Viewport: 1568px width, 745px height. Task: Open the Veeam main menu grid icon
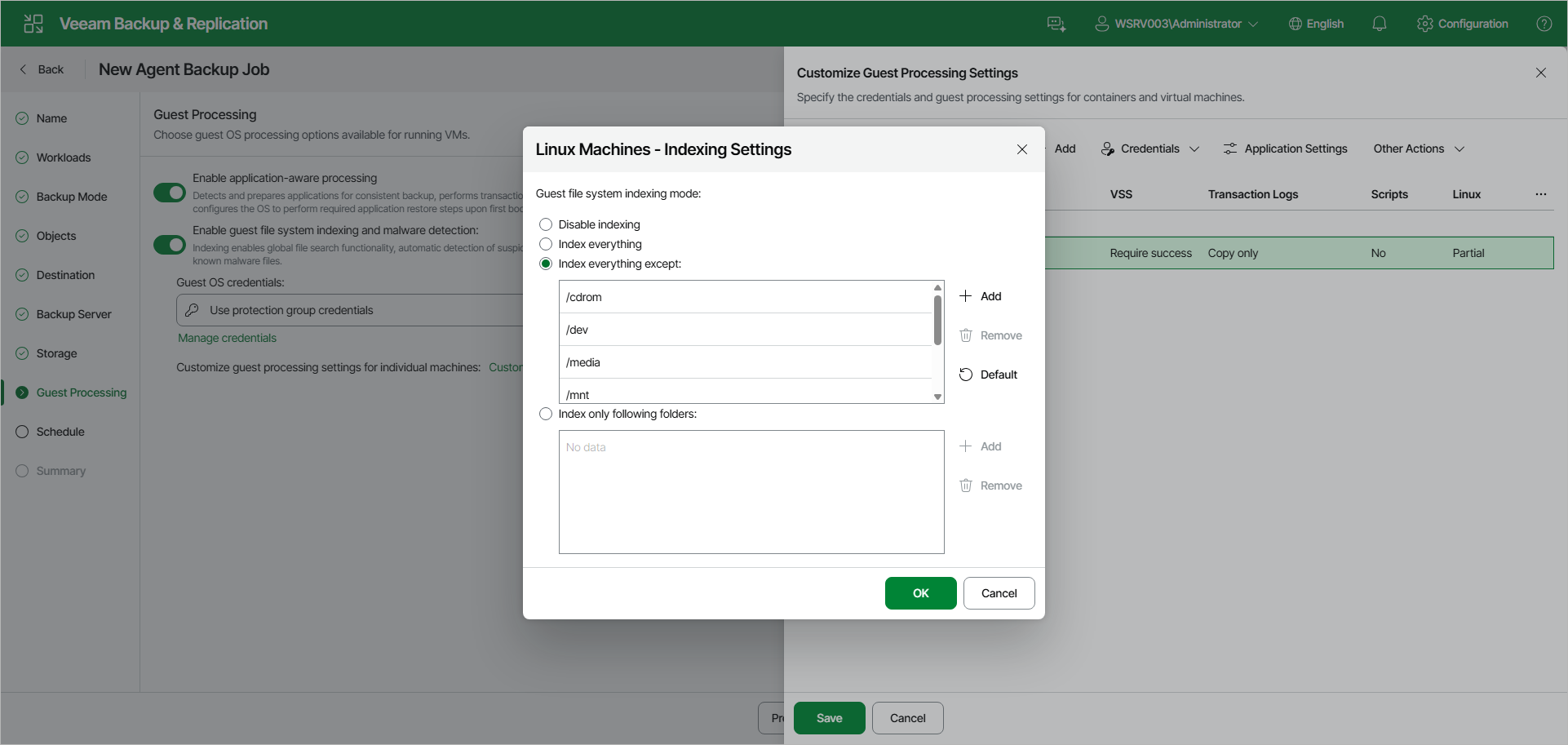pos(33,24)
